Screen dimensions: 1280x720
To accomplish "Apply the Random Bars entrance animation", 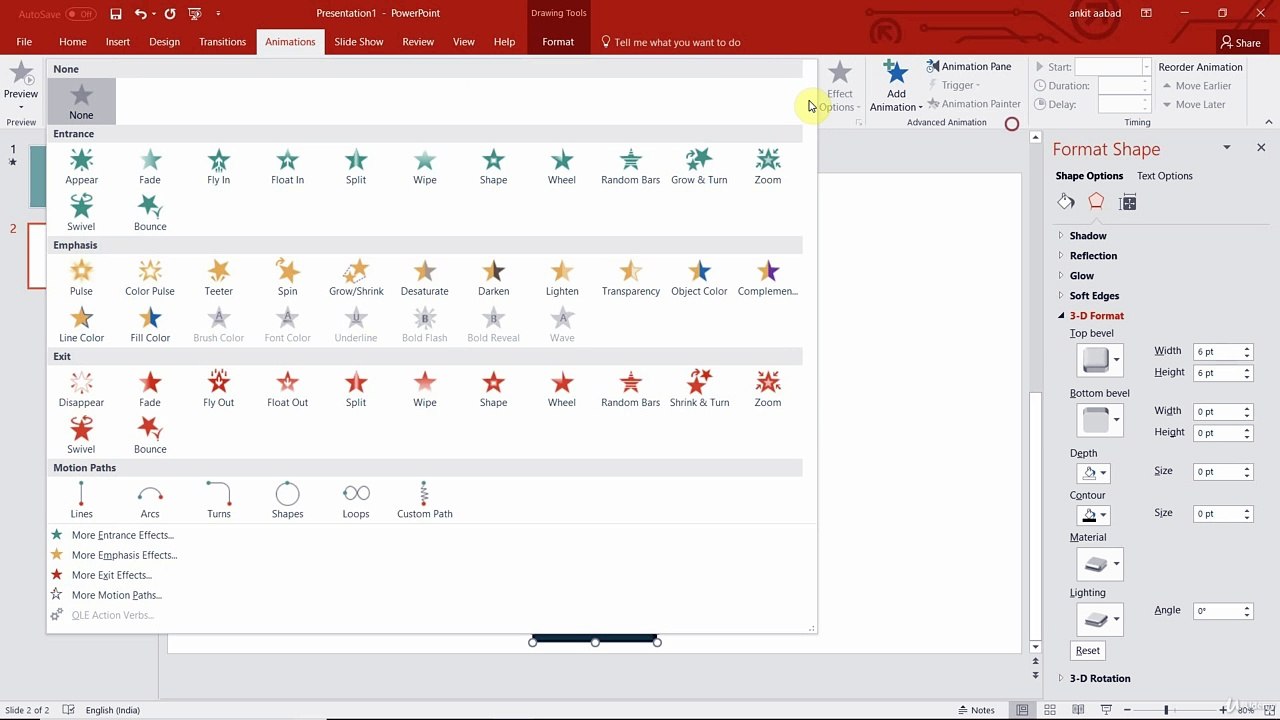I will point(630,166).
